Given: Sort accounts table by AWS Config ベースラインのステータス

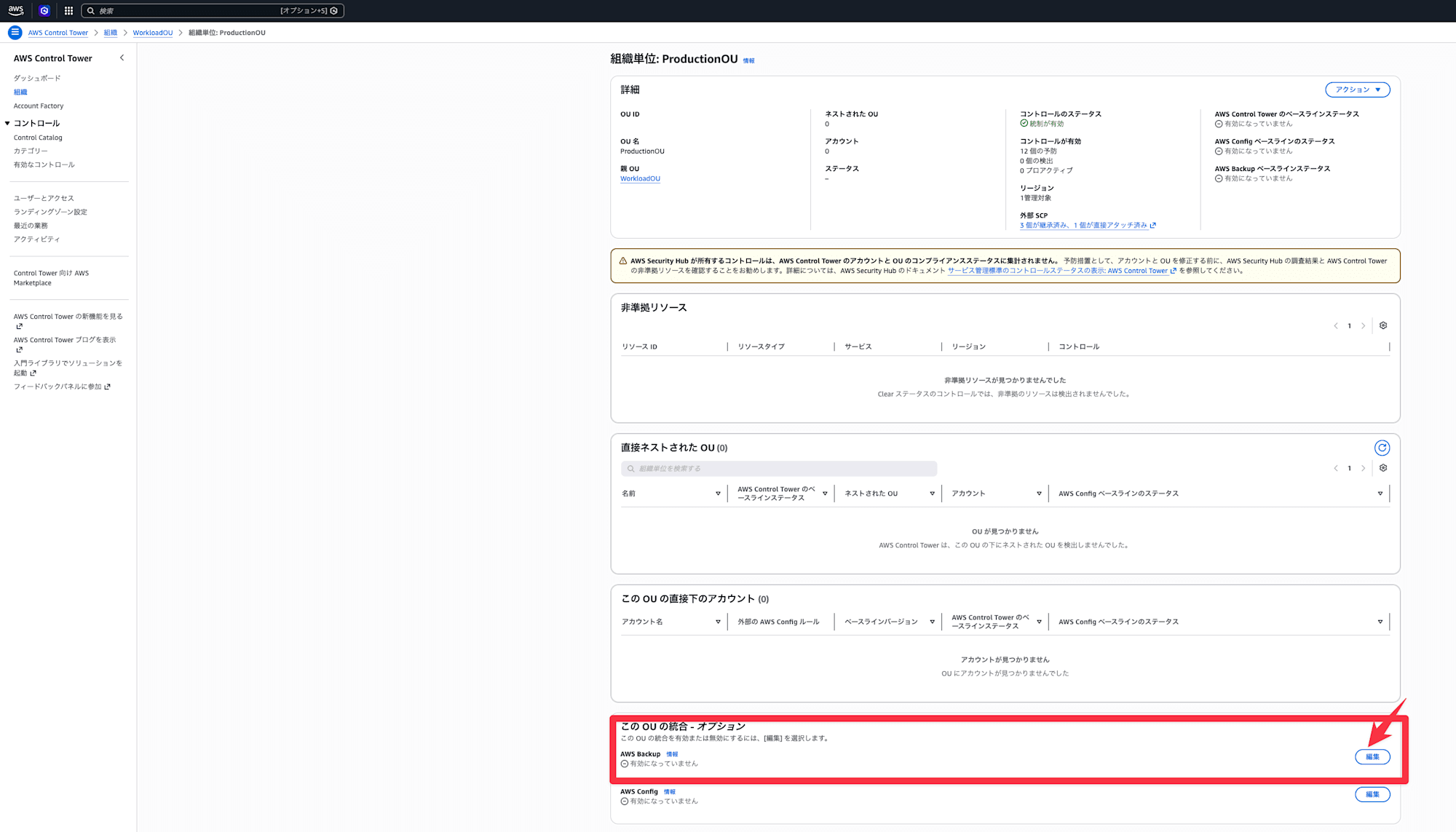Looking at the screenshot, I should tap(1380, 622).
